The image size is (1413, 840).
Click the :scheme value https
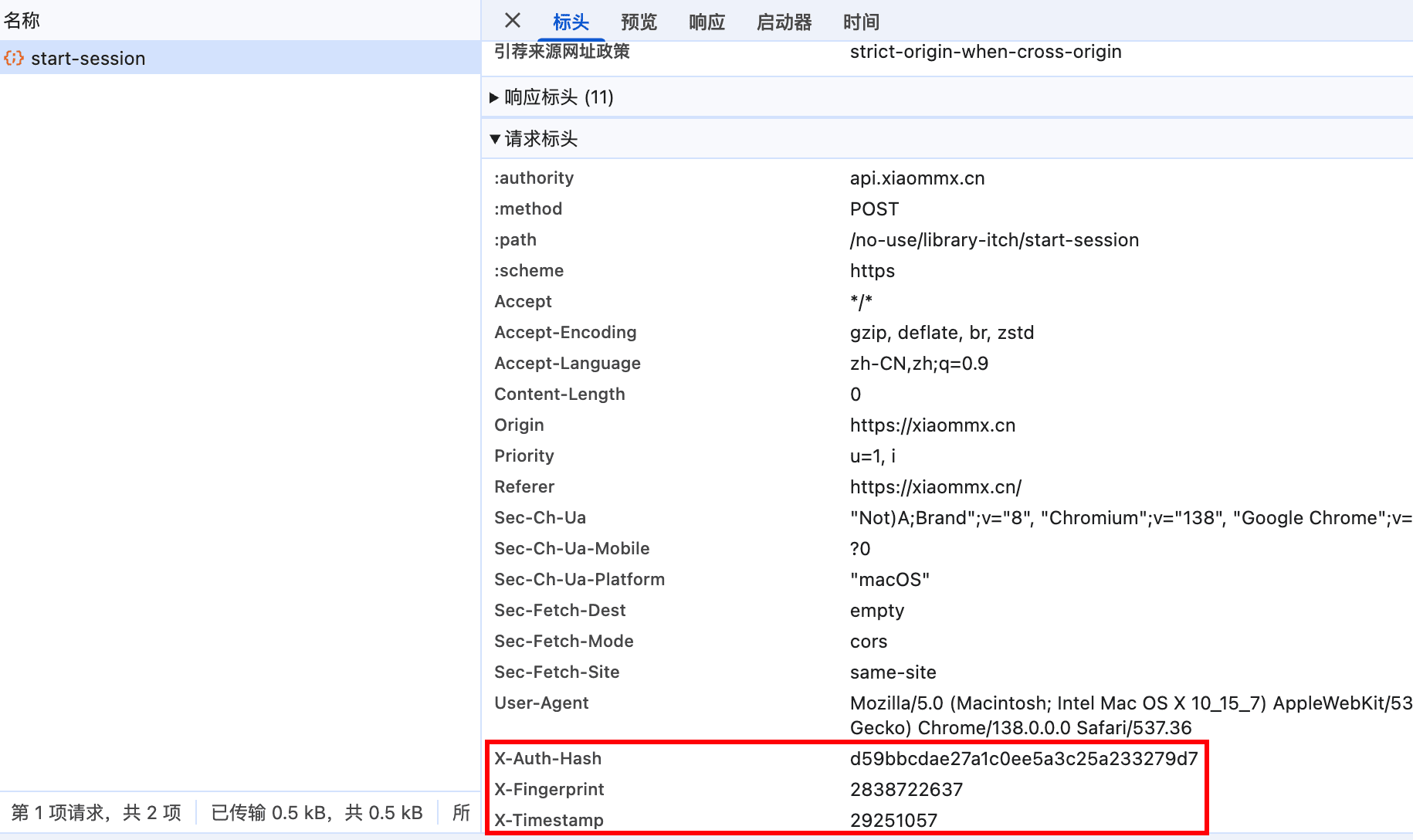tap(873, 271)
